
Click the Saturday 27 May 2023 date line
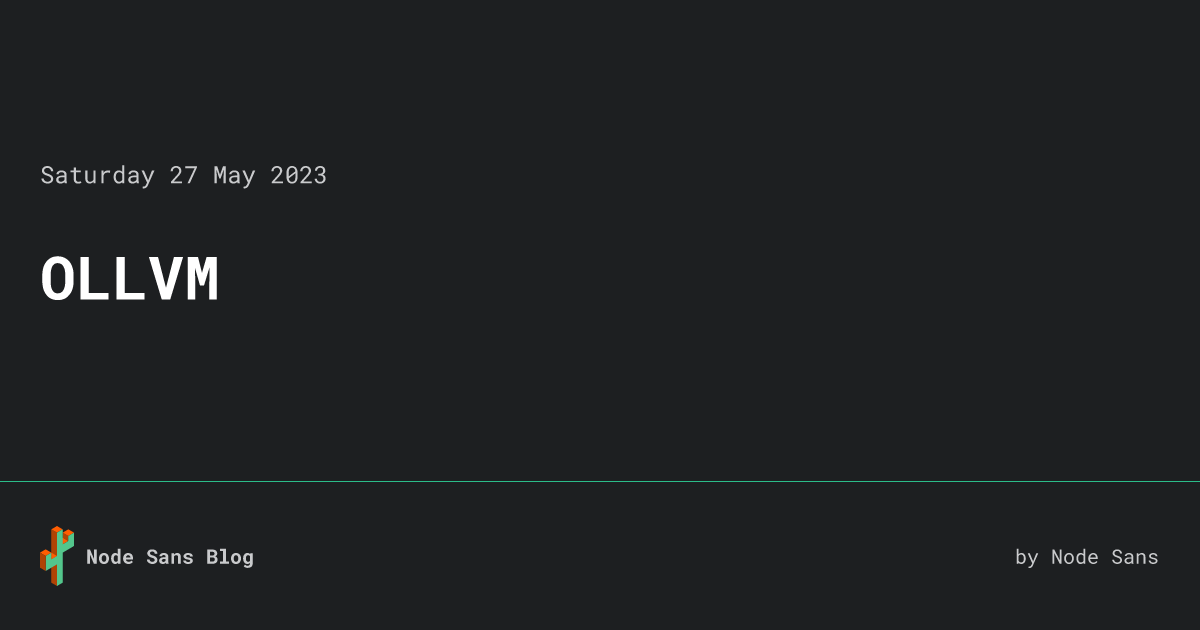pyautogui.click(x=184, y=176)
